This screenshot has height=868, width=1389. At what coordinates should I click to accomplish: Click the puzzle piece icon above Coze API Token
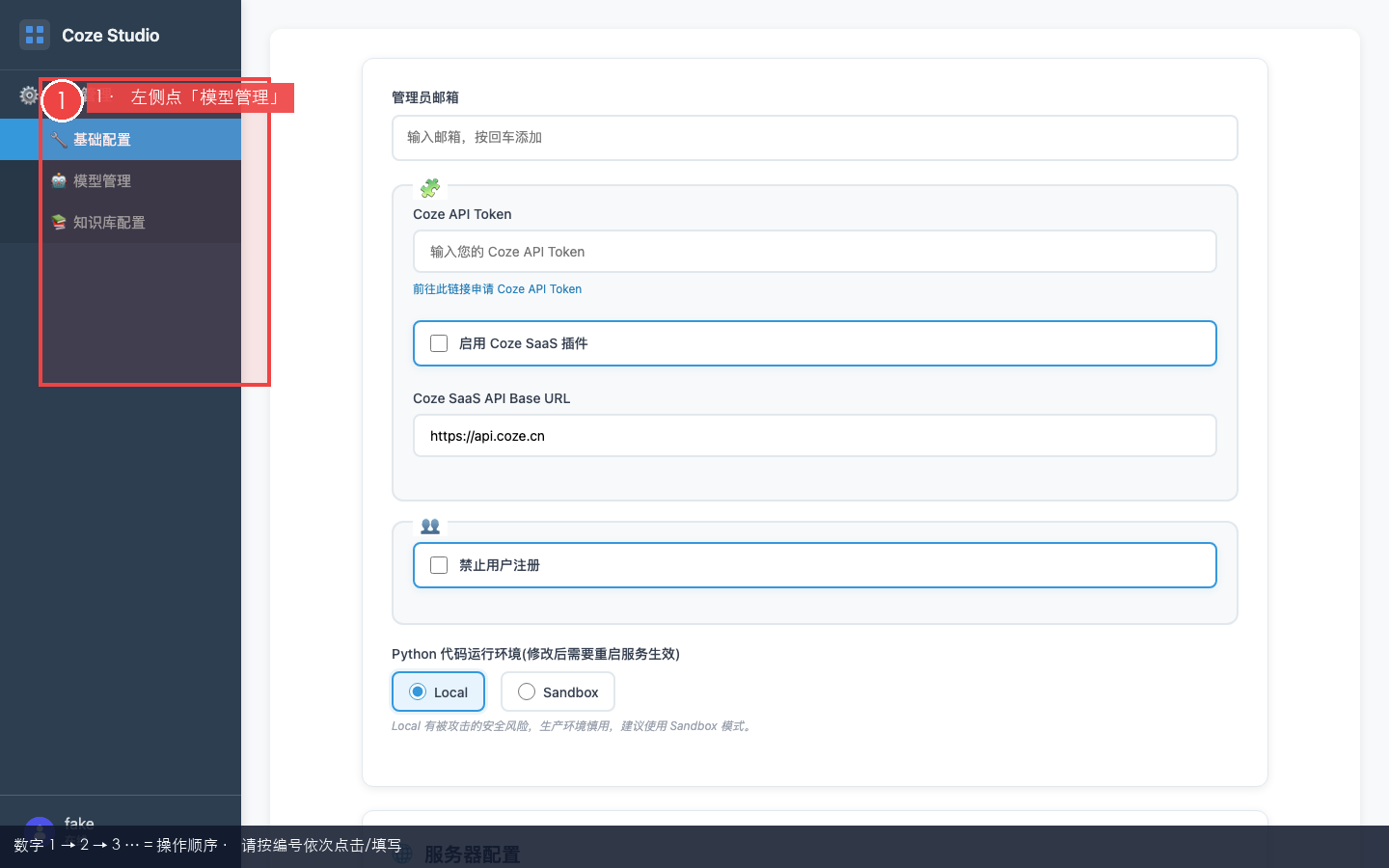[430, 187]
